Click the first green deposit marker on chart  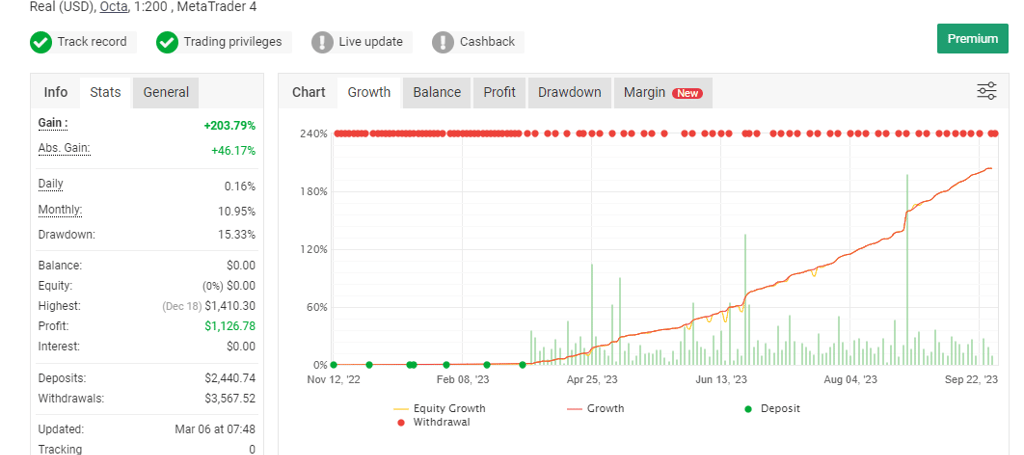coord(334,365)
